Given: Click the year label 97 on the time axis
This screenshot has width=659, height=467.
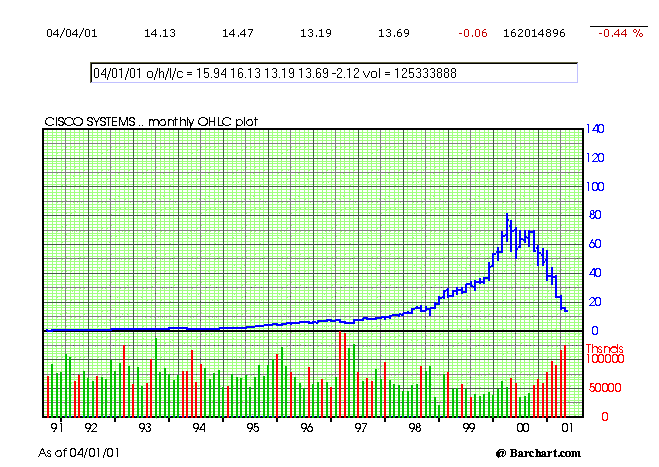Looking at the screenshot, I should click(x=361, y=428).
